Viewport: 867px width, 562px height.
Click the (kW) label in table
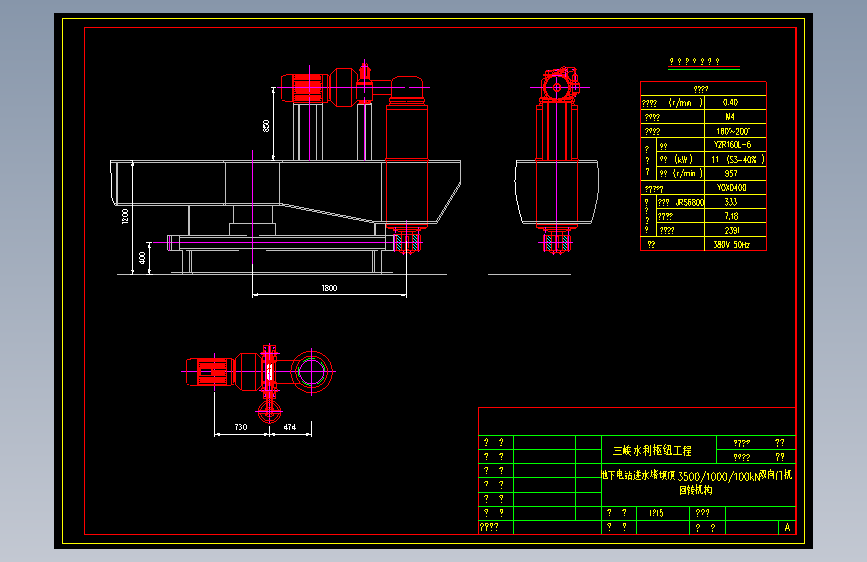click(683, 159)
